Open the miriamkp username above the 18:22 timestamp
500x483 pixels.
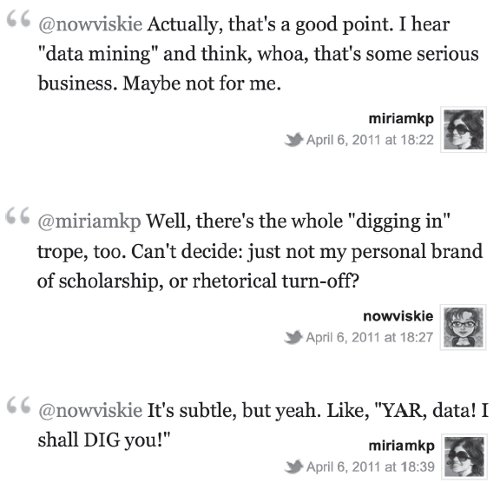401,119
